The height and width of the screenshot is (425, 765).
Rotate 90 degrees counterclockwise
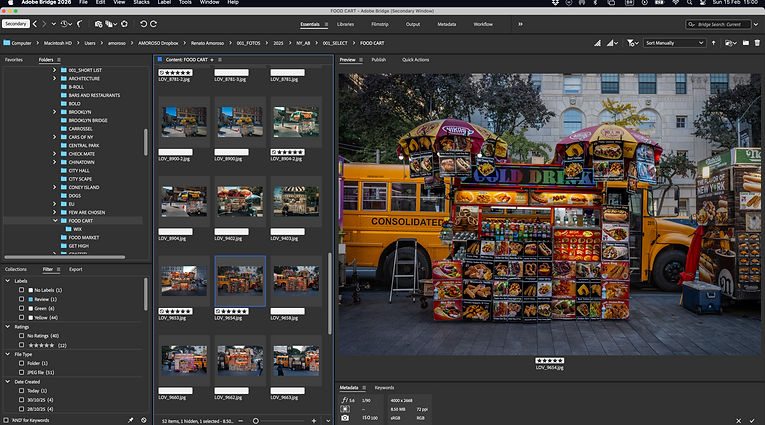[x=143, y=24]
